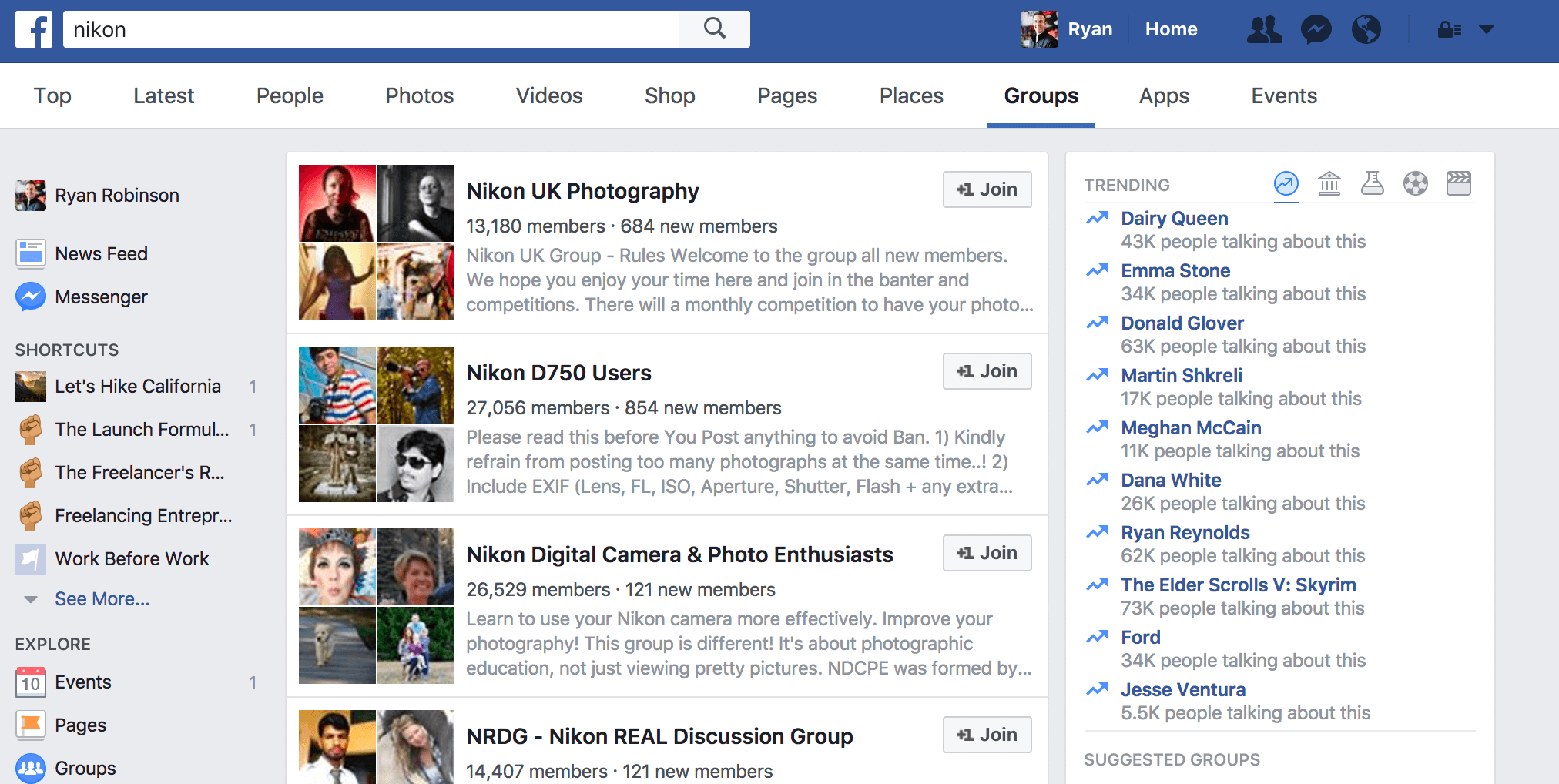This screenshot has height=784, width=1559.
Task: Open the Messenger icon in top bar
Action: point(1316,30)
